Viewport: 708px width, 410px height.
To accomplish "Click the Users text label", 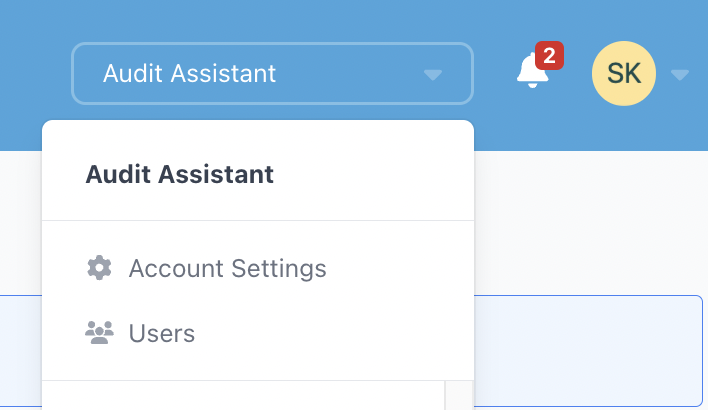I will coord(162,334).
